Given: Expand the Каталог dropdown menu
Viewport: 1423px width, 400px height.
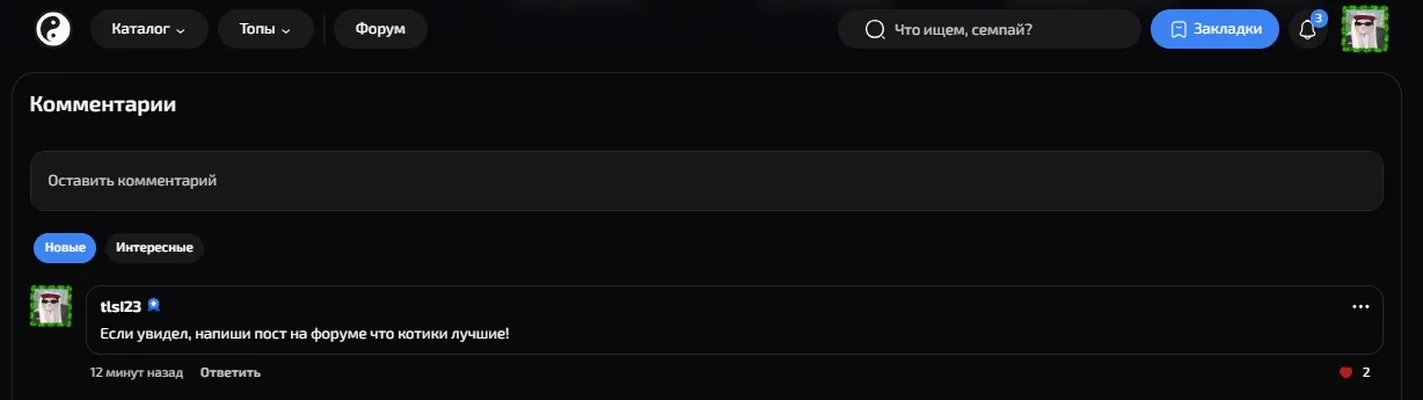Looking at the screenshot, I should pos(149,29).
